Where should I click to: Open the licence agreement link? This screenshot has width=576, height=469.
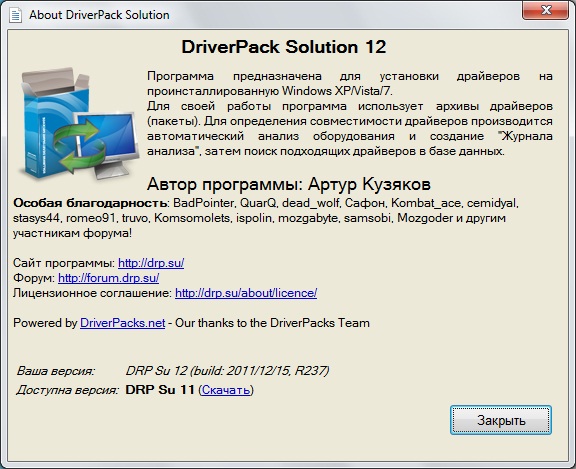[246, 293]
